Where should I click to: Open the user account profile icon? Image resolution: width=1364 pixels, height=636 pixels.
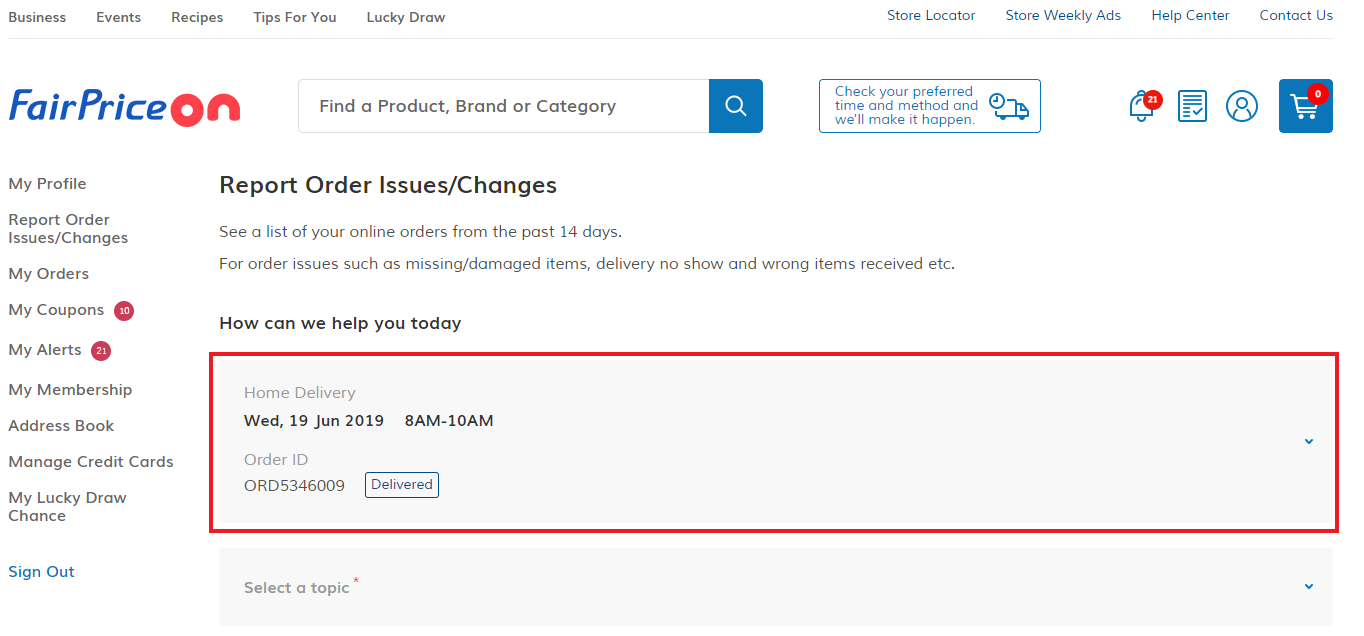[x=1242, y=106]
